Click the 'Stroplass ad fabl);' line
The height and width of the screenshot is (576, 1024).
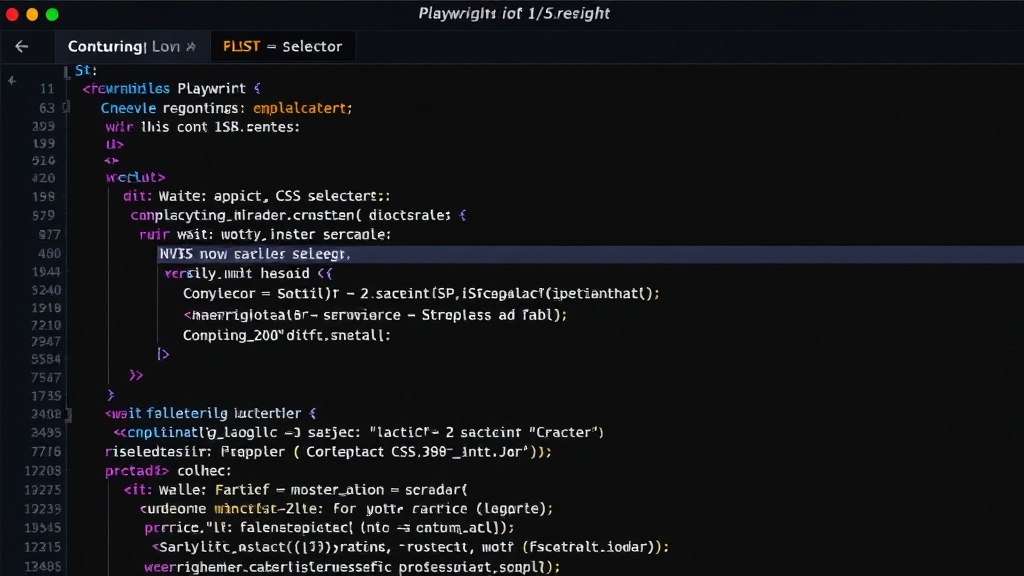(375, 315)
